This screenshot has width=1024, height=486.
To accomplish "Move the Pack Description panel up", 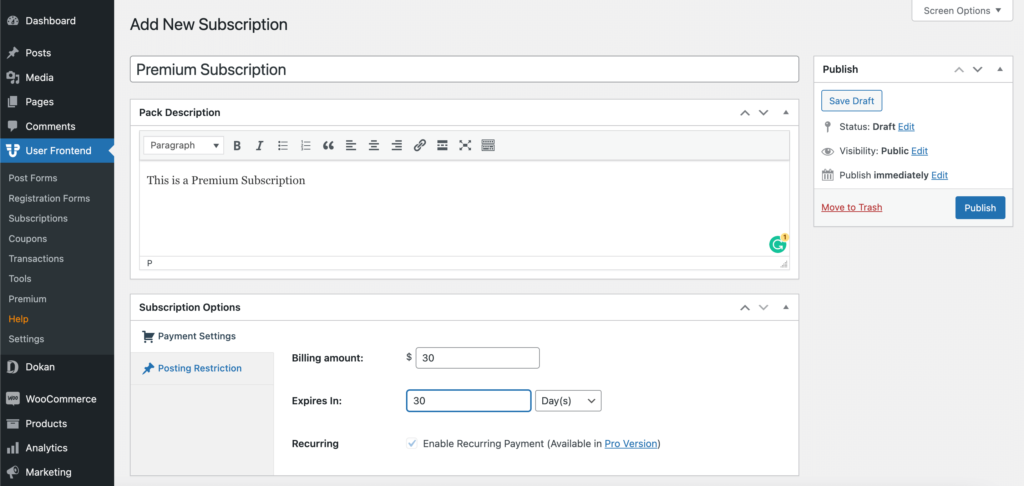I will (x=744, y=112).
